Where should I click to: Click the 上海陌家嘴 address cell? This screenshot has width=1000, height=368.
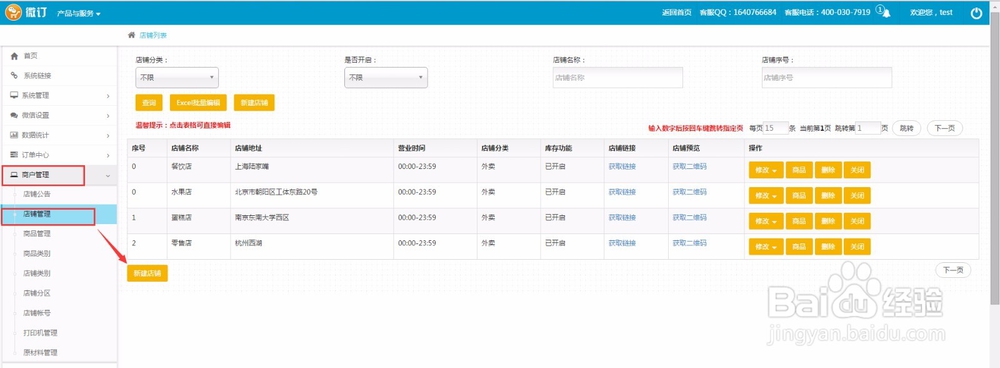[312, 170]
